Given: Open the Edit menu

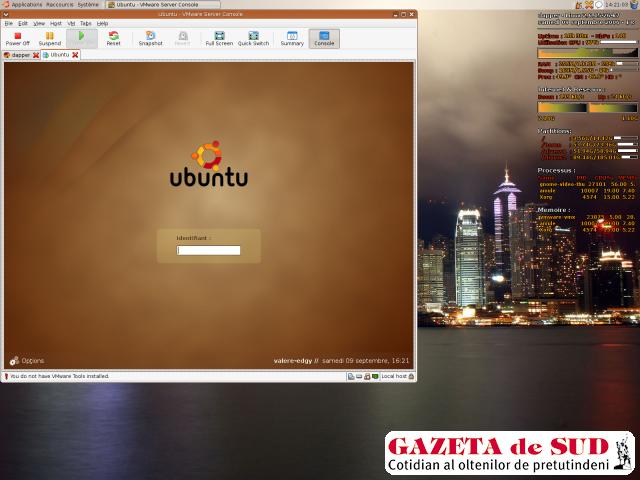Looking at the screenshot, I should [x=23, y=24].
